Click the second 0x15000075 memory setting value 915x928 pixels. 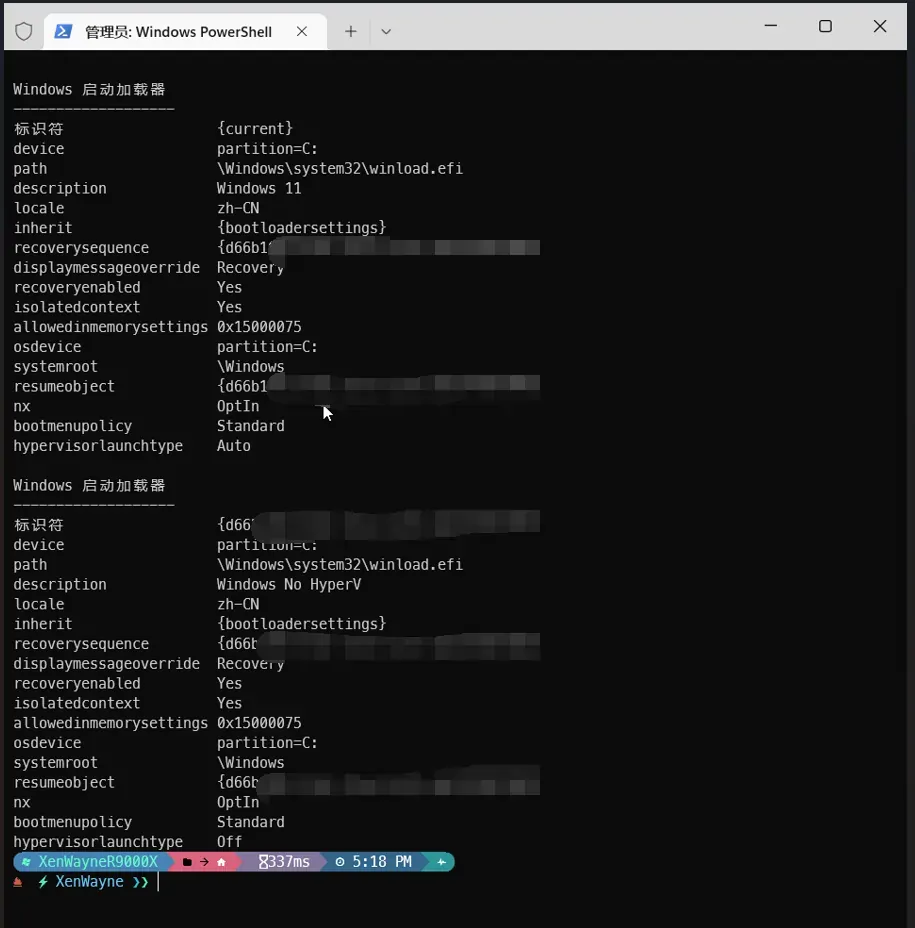pos(259,723)
